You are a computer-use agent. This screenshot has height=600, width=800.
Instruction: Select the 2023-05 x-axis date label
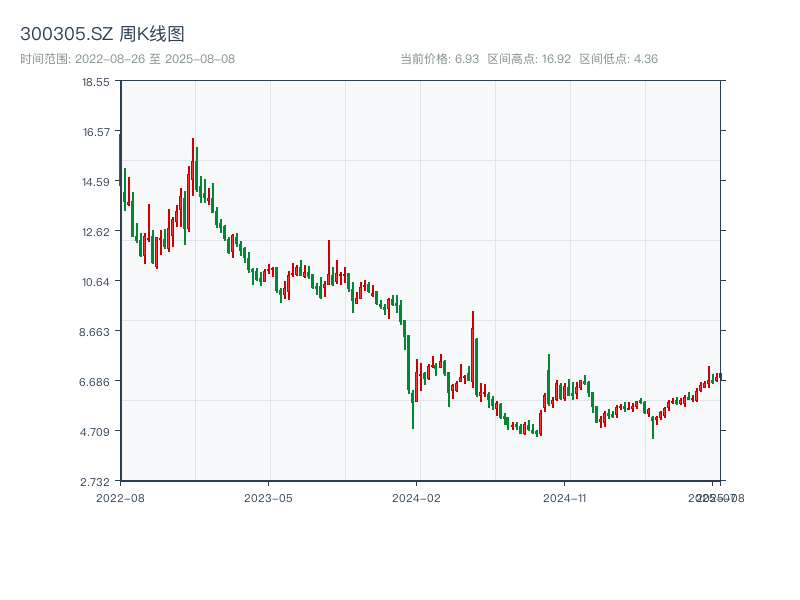268,497
